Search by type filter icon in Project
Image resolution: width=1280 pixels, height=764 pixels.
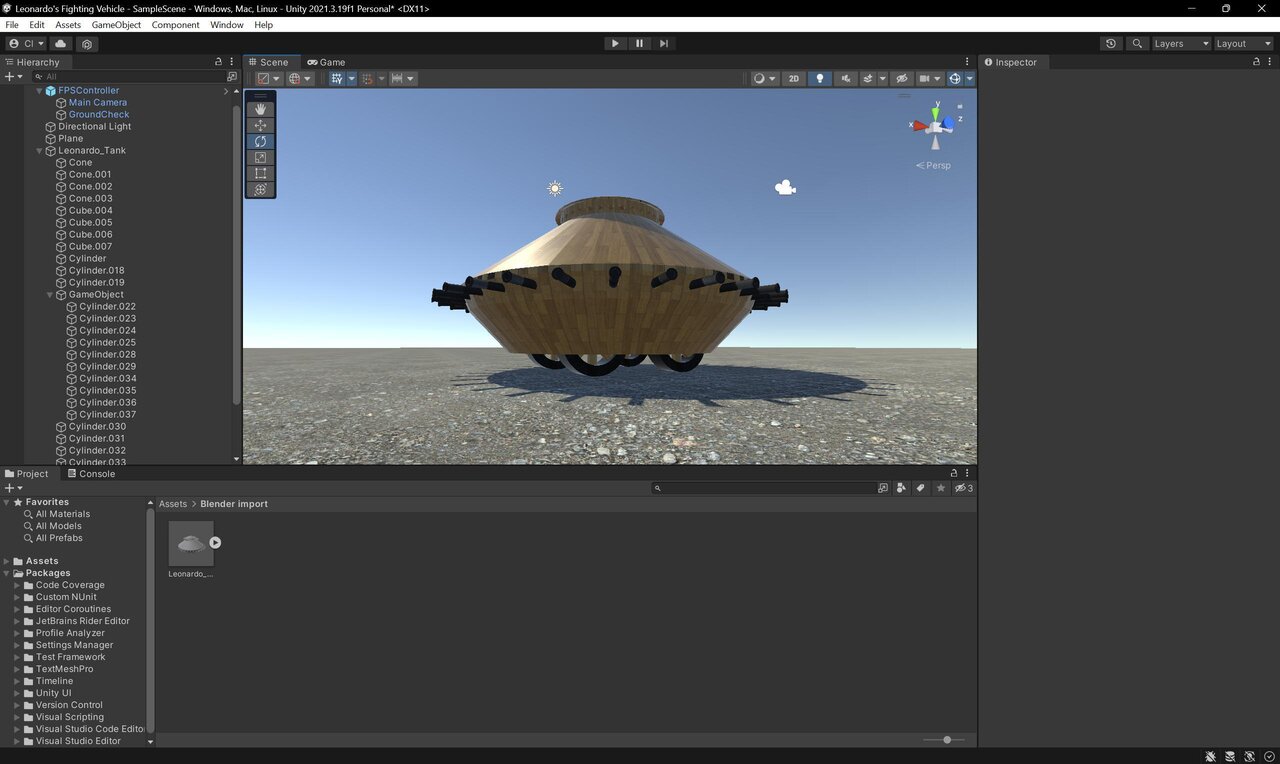coord(902,488)
